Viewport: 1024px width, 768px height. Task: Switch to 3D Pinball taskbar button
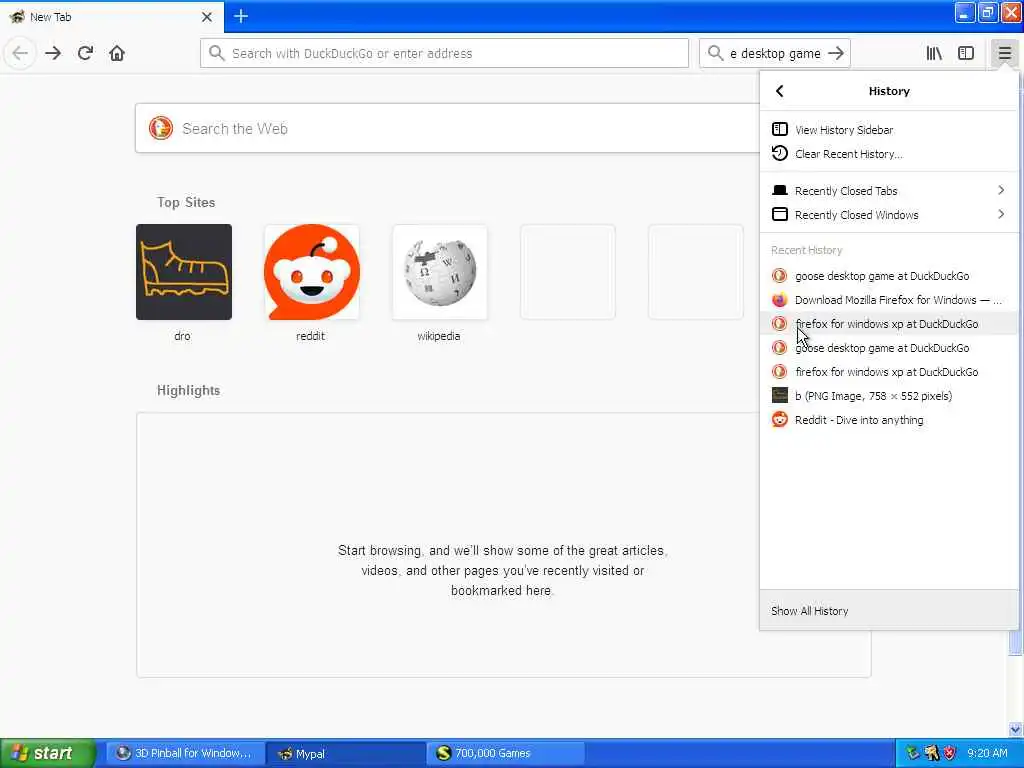tap(185, 753)
